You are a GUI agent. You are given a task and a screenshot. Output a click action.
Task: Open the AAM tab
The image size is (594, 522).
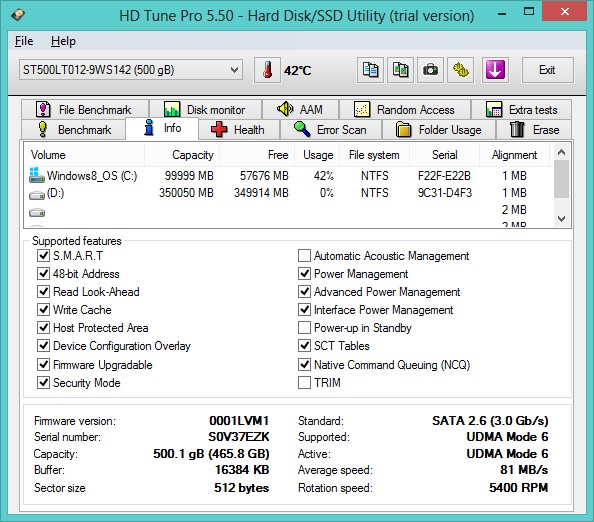click(x=300, y=109)
